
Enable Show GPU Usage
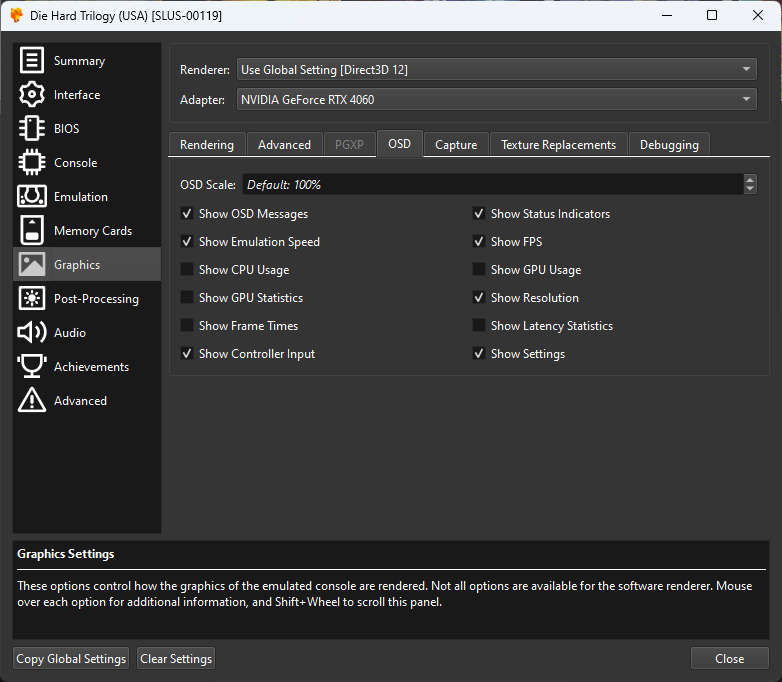click(479, 269)
